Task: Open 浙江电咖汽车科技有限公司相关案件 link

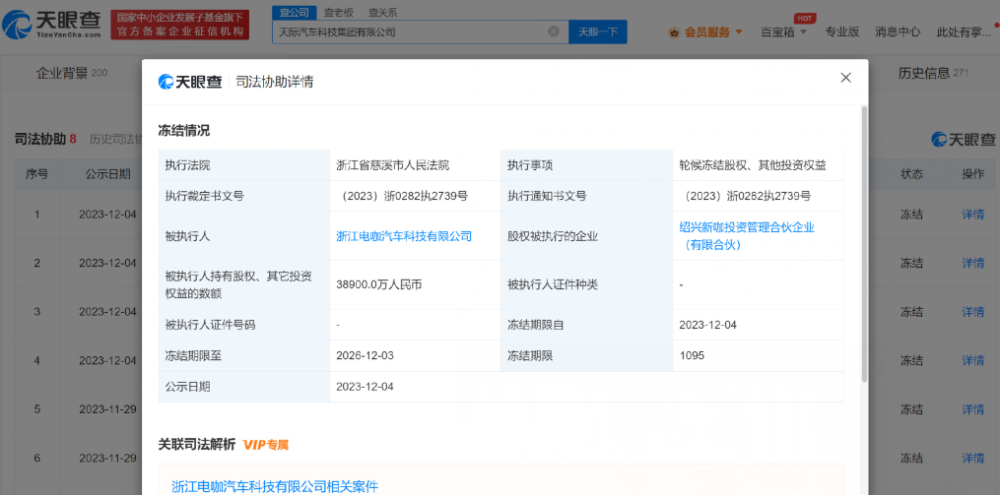Action: [275, 487]
